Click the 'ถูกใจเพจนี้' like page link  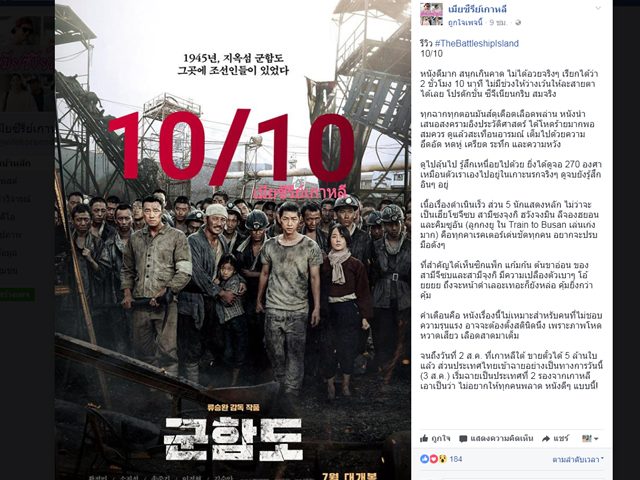pyautogui.click(x=465, y=23)
